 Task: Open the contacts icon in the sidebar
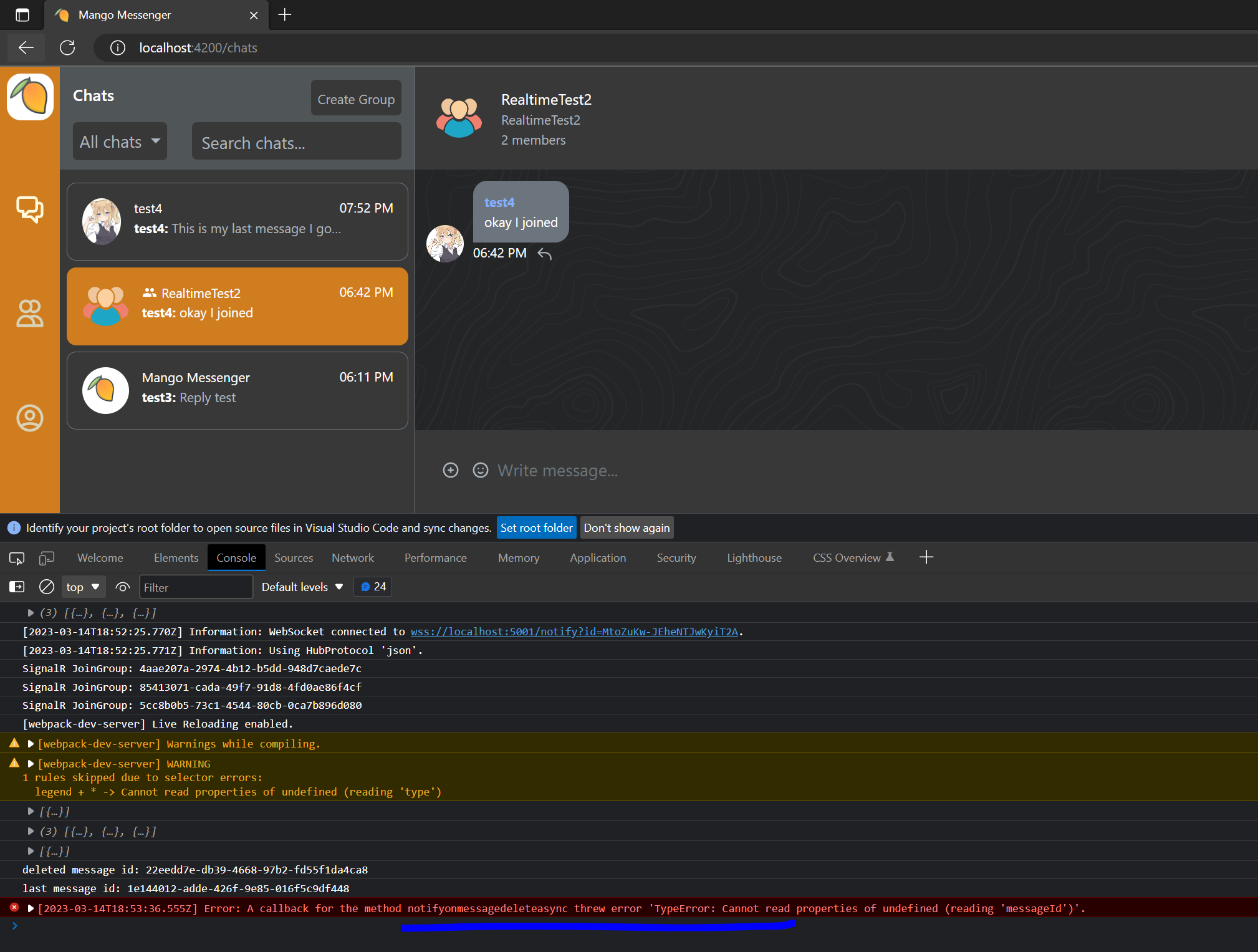29,313
